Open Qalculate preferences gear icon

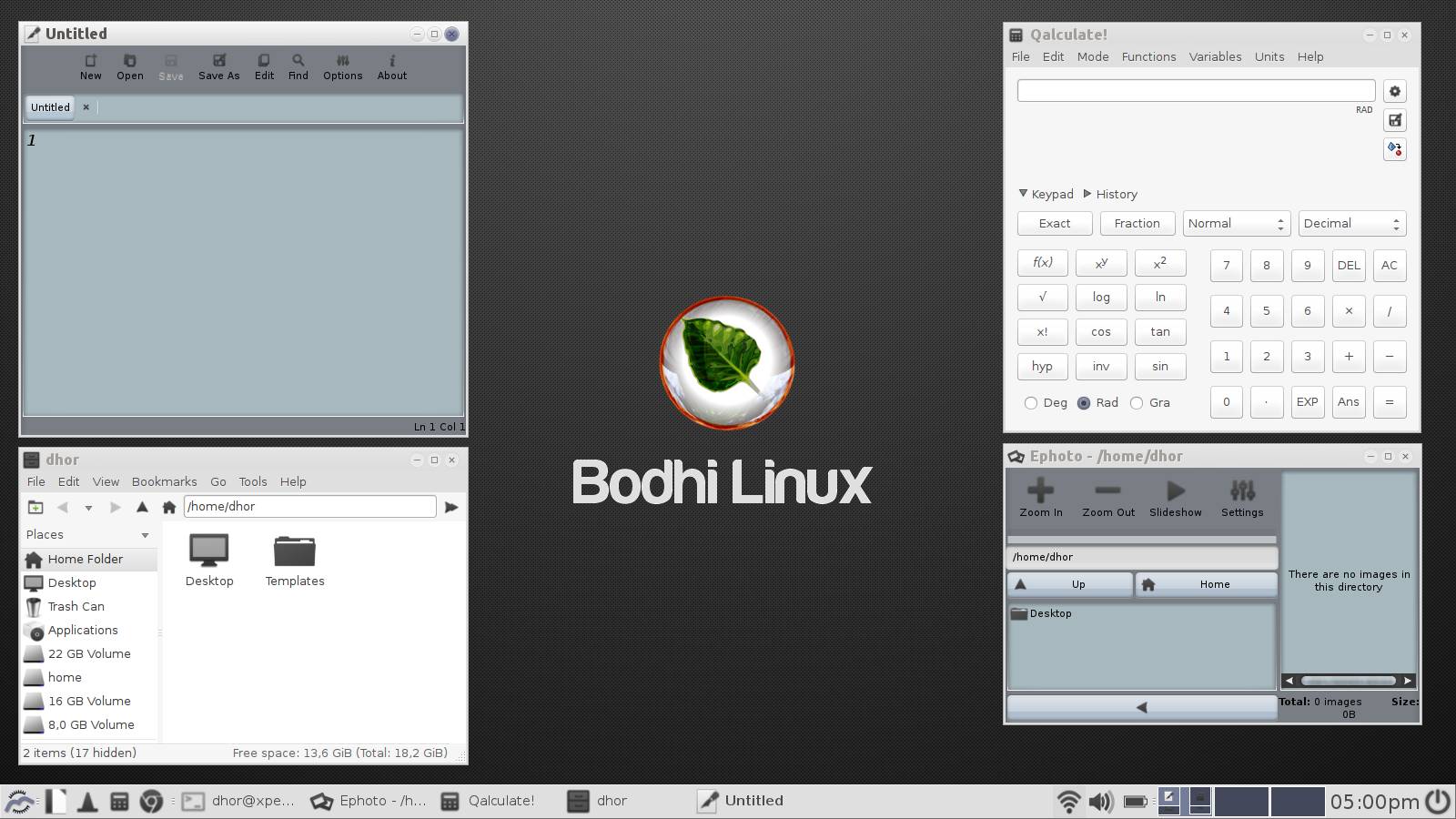tap(1395, 91)
